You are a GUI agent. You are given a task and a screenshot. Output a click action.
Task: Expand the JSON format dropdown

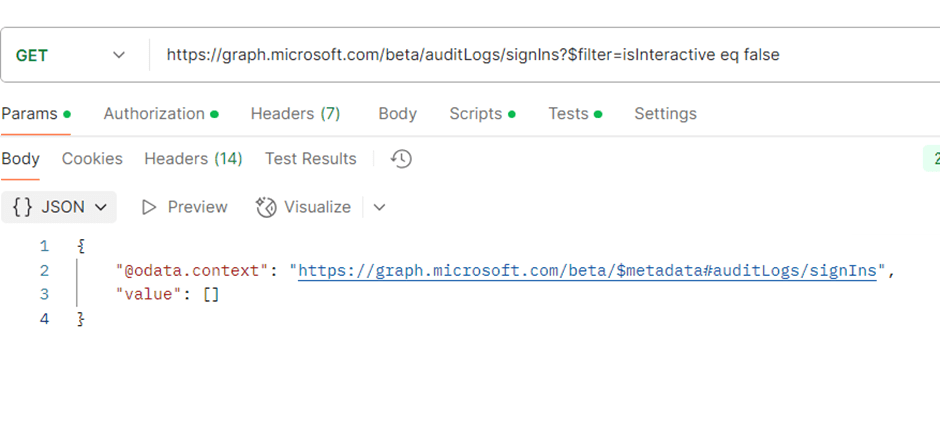[x=60, y=207]
